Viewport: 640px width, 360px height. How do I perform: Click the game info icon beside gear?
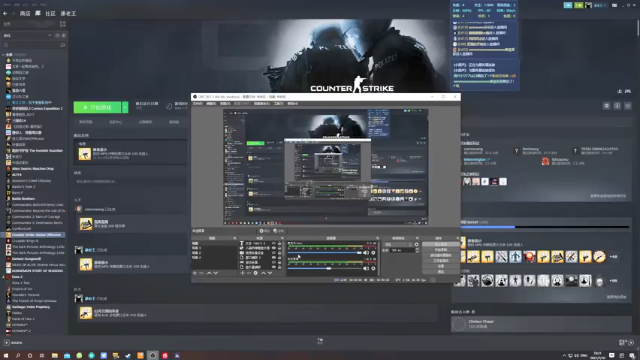click(617, 106)
